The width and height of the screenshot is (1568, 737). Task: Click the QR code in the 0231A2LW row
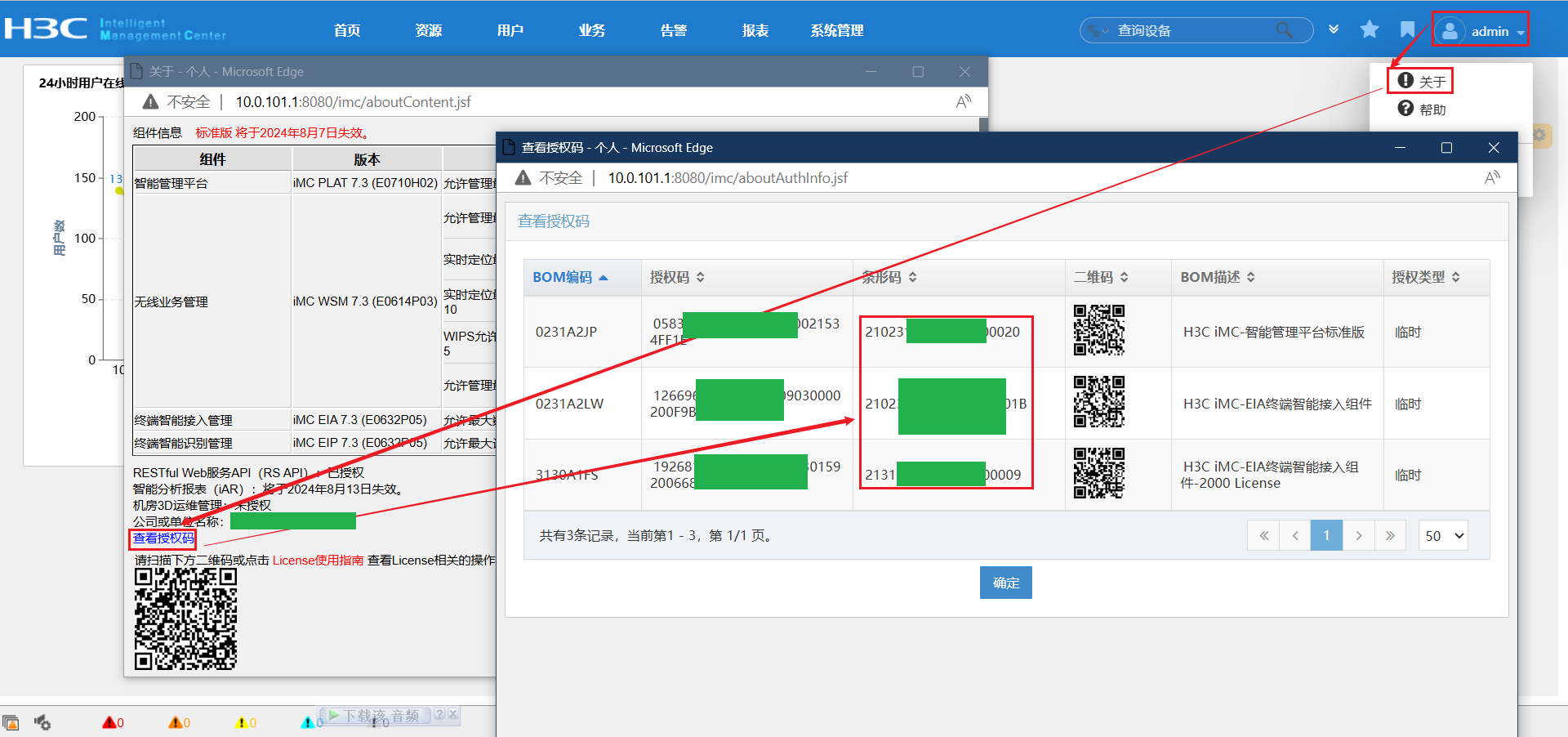(x=1098, y=401)
